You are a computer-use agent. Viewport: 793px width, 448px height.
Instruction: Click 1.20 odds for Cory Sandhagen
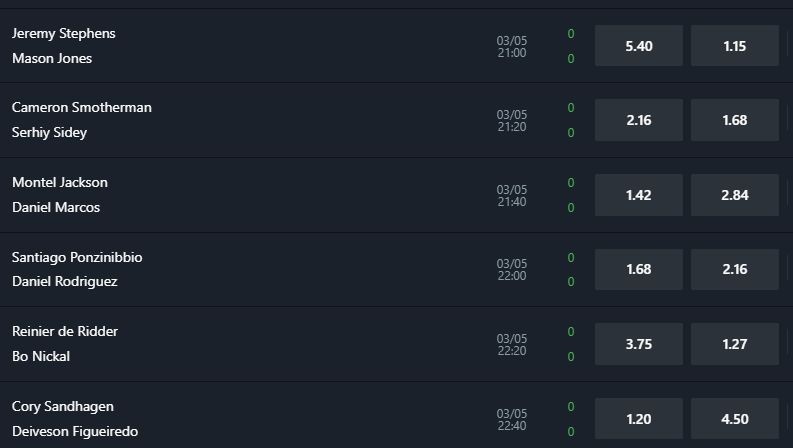[x=639, y=419]
